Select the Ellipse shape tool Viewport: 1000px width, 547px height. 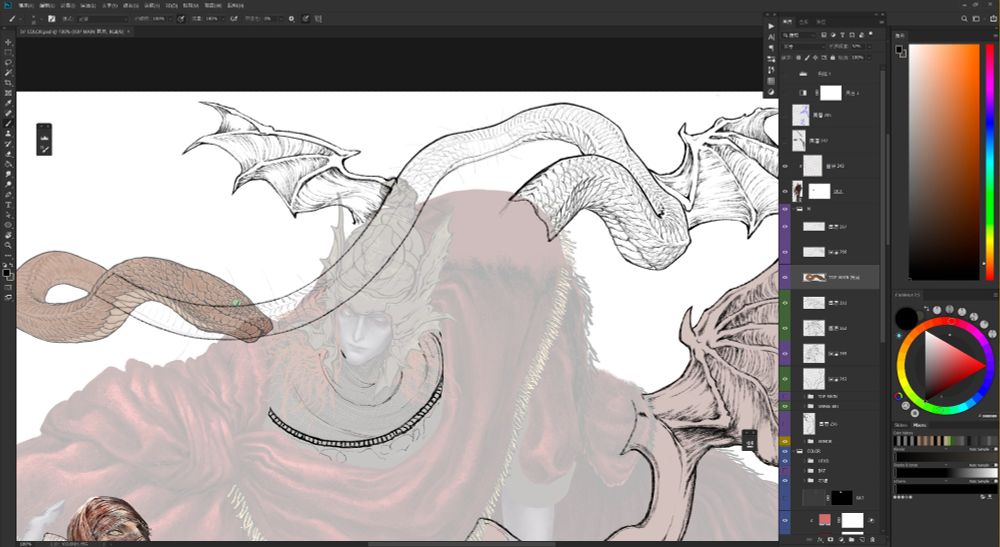tap(8, 226)
